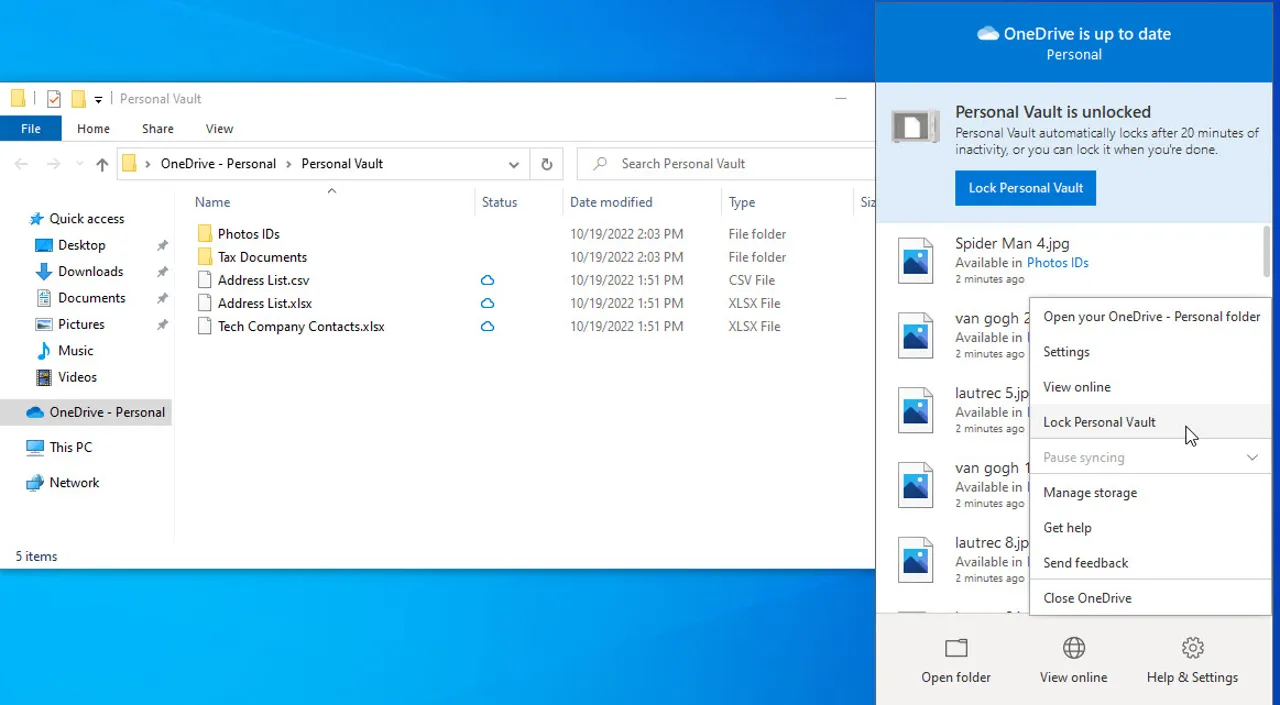Image resolution: width=1280 pixels, height=705 pixels.
Task: Click the Up arrow navigation icon
Action: click(x=102, y=164)
